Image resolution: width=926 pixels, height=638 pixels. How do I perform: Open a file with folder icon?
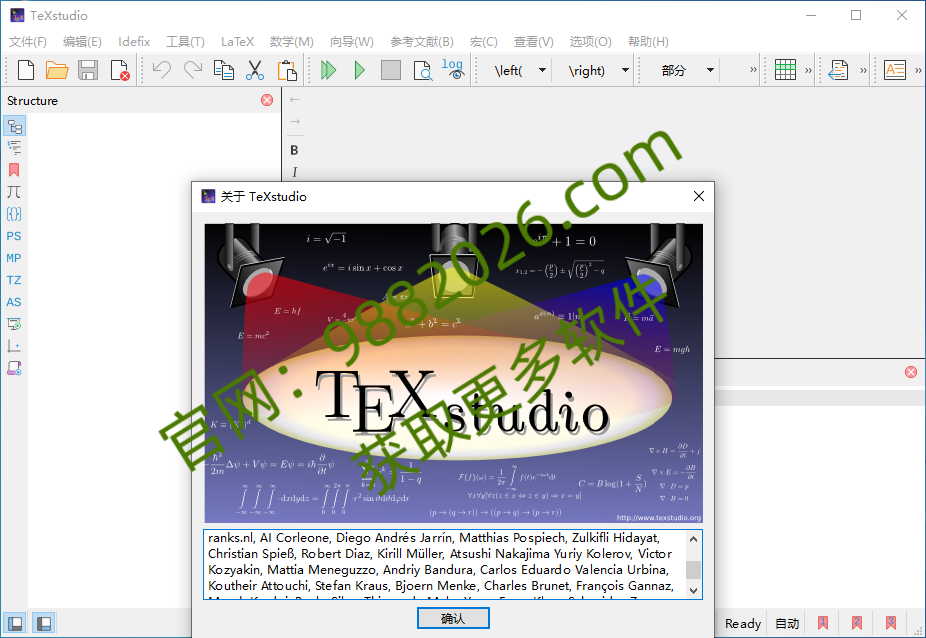57,70
